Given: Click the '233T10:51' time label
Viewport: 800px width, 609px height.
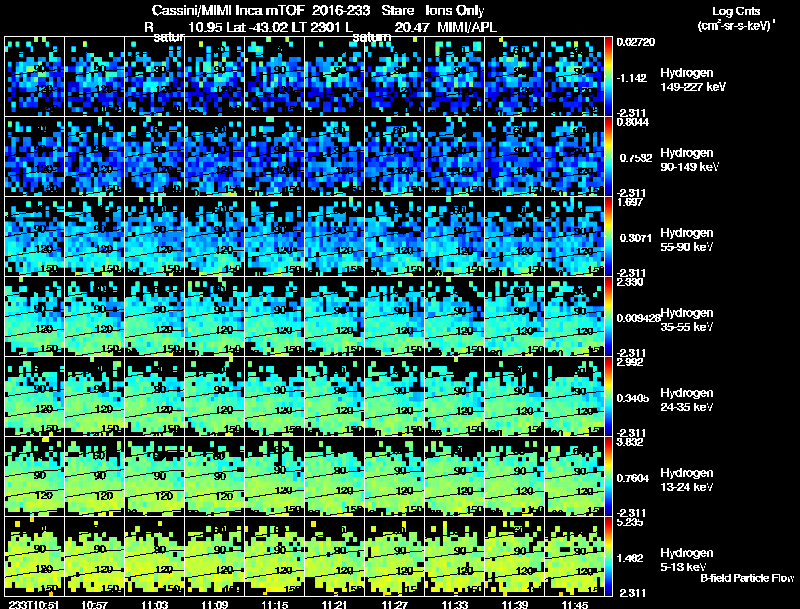Looking at the screenshot, I should [x=34, y=604].
